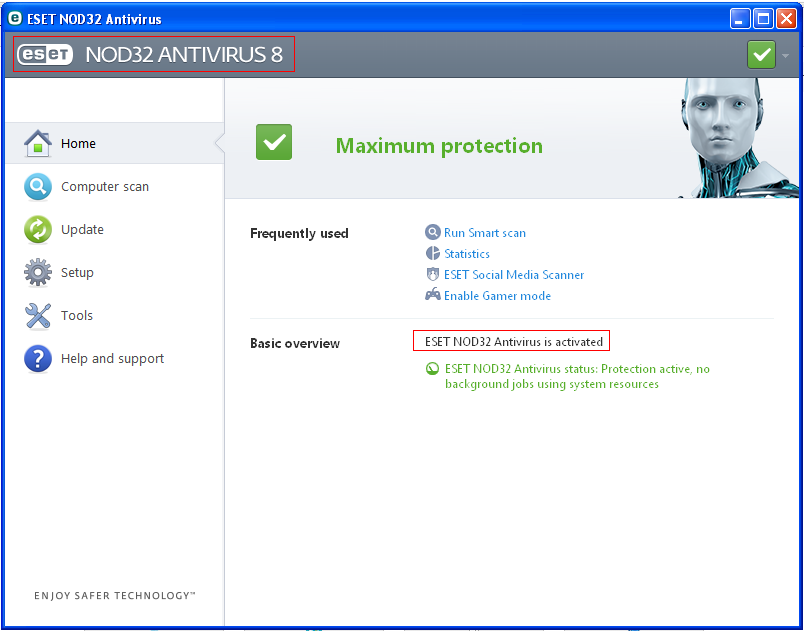Viewport: 804px width, 631px height.
Task: Click the gamepad icon beside Enable Gamer mode
Action: pyautogui.click(x=433, y=295)
